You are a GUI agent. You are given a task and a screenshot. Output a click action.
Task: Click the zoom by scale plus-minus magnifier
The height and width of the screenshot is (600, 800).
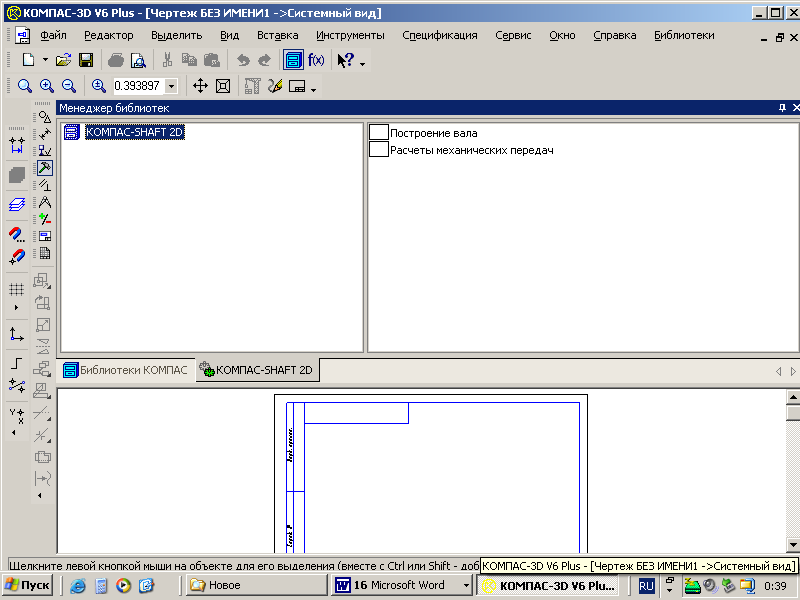coord(98,86)
